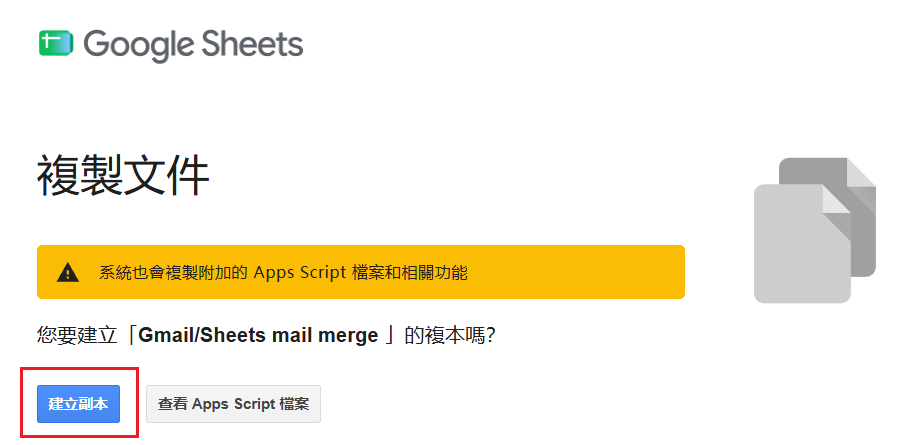Screen dimensions: 909x445
Task: Click the black warning triangle icon
Action: point(68,272)
